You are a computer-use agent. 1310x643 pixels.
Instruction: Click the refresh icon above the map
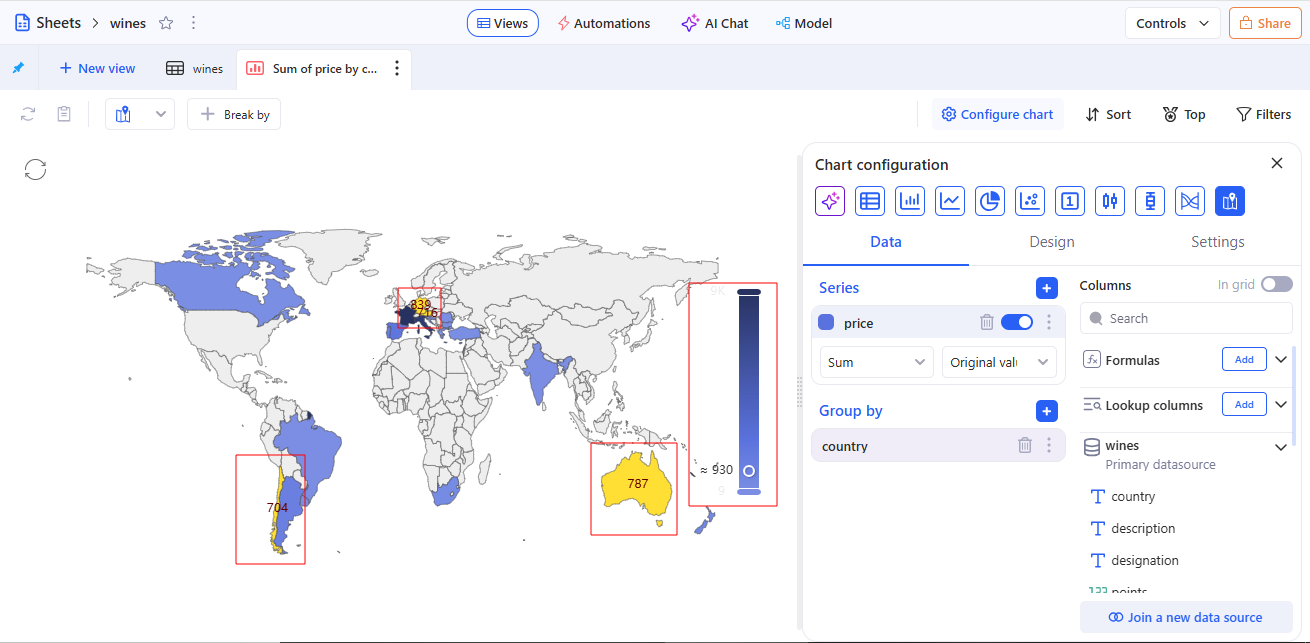pyautogui.click(x=36, y=169)
